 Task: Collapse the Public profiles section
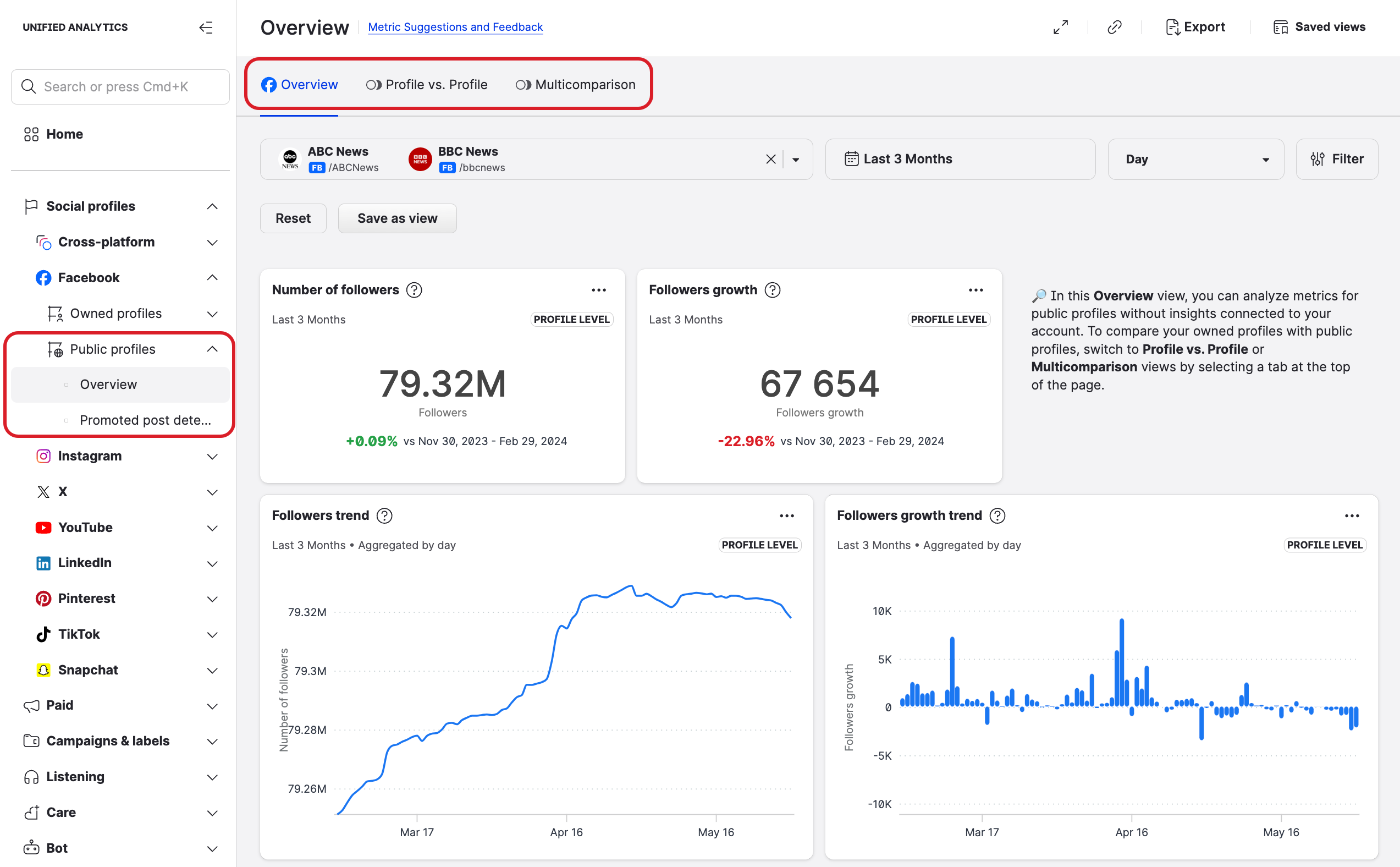pyautogui.click(x=212, y=349)
